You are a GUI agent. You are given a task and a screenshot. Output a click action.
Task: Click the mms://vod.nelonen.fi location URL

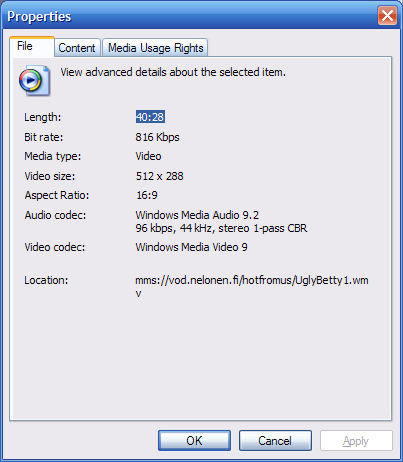coord(252,287)
